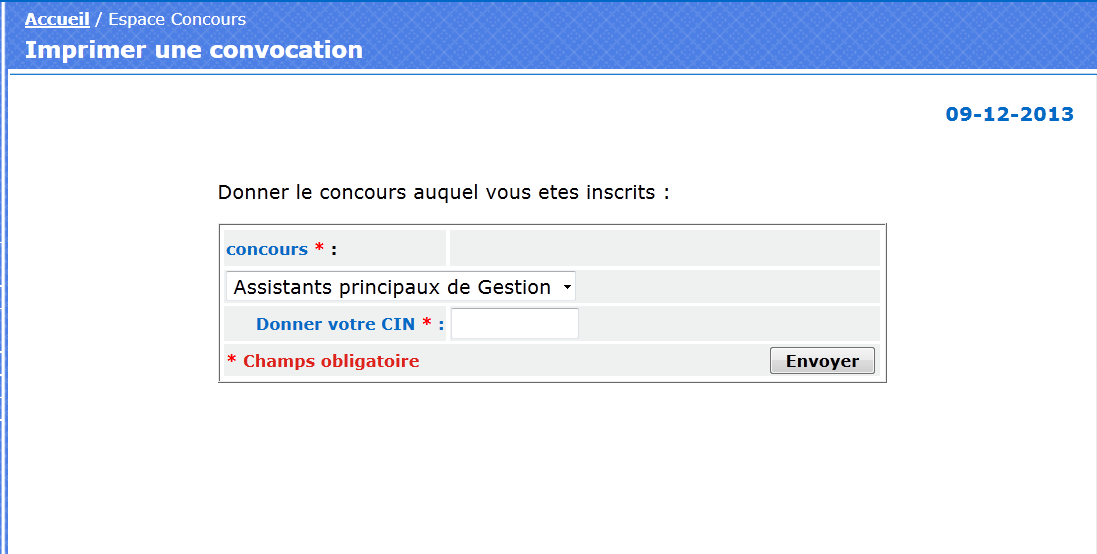This screenshot has width=1097, height=554.
Task: Click the instruction text about concours inscrits
Action: click(444, 192)
